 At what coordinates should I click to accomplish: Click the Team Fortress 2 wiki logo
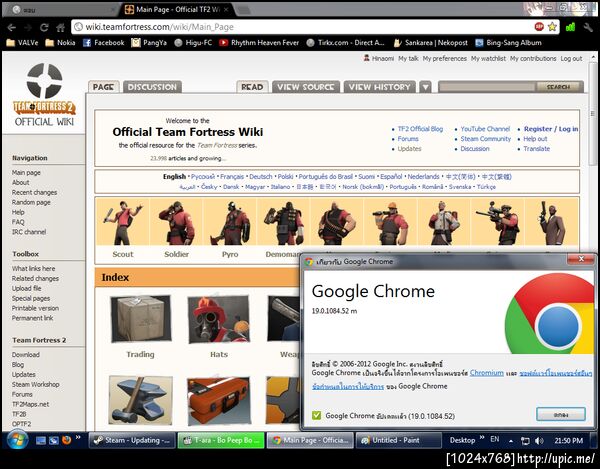[44, 95]
